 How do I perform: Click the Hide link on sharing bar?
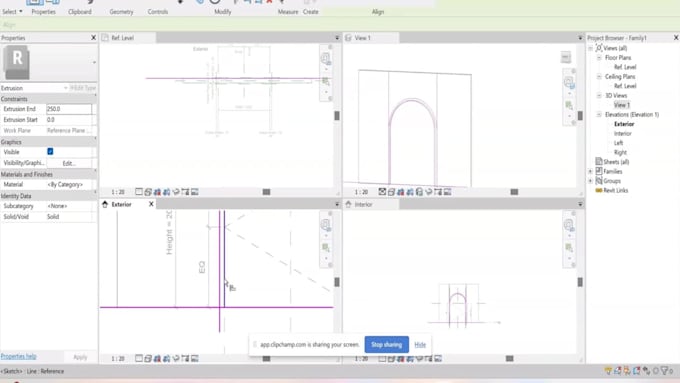[420, 344]
